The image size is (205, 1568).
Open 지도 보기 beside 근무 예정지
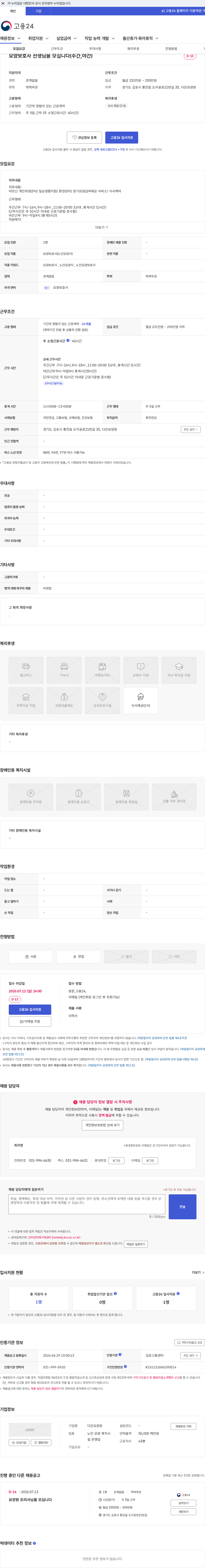click(190, 430)
